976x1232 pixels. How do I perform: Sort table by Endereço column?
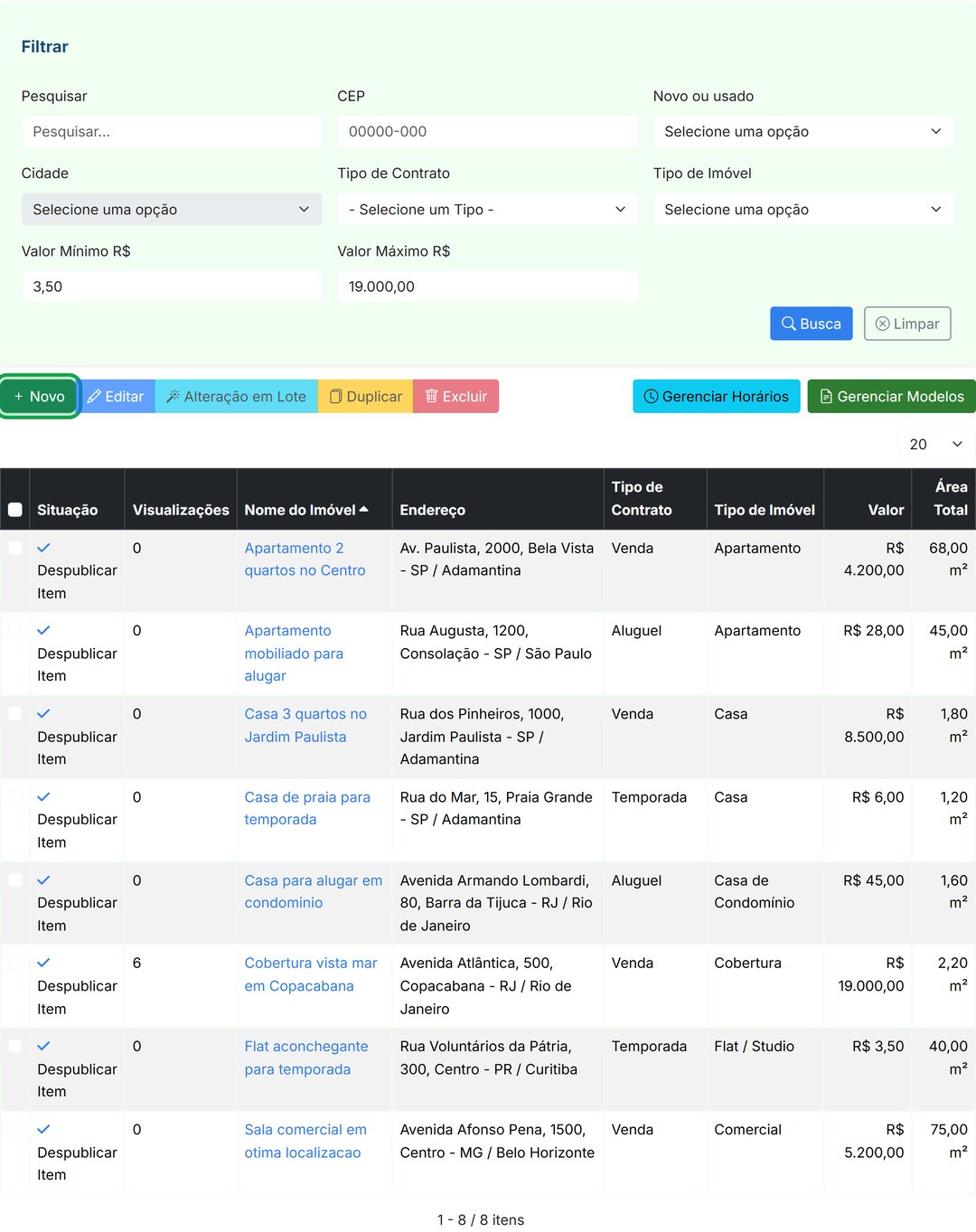[x=432, y=510]
